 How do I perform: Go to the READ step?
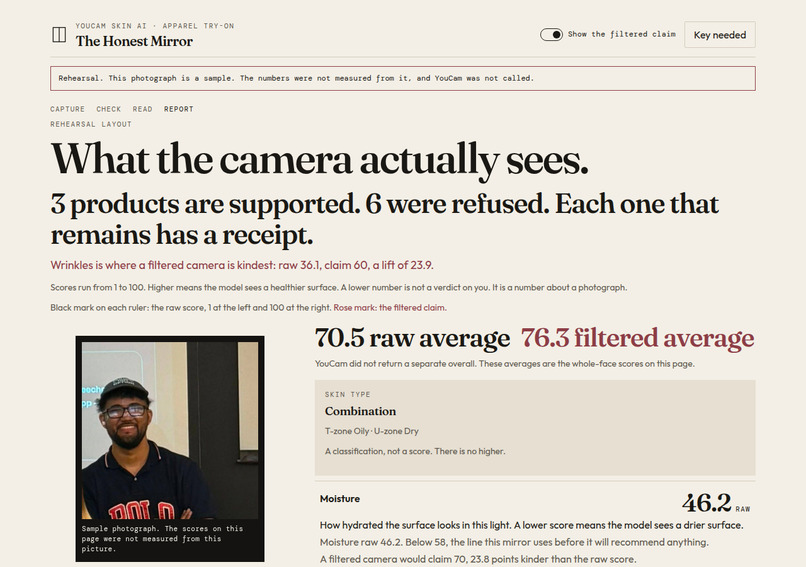142,109
